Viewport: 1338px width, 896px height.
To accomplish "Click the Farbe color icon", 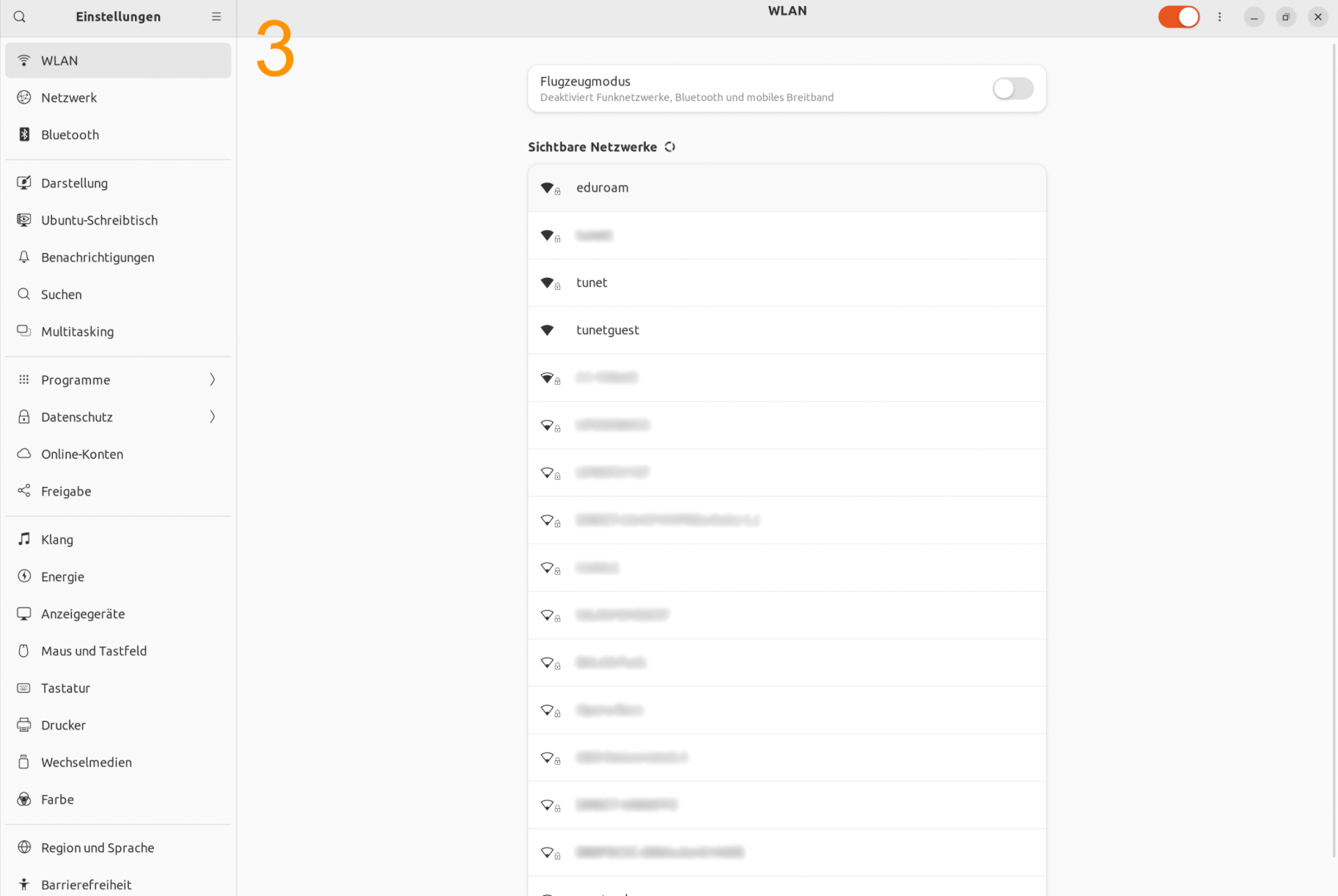I will (x=24, y=798).
